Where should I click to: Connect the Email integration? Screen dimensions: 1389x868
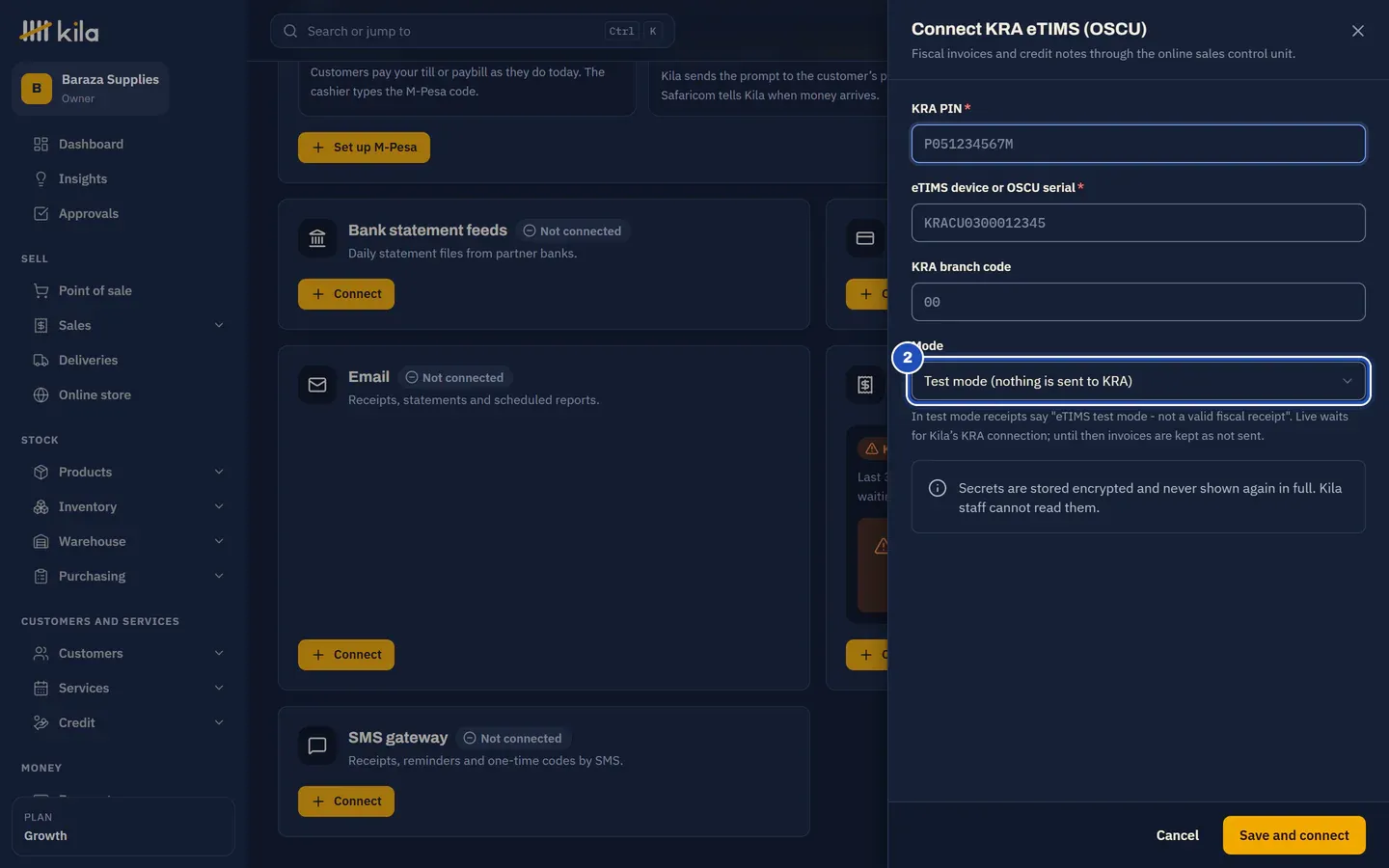[x=346, y=655]
